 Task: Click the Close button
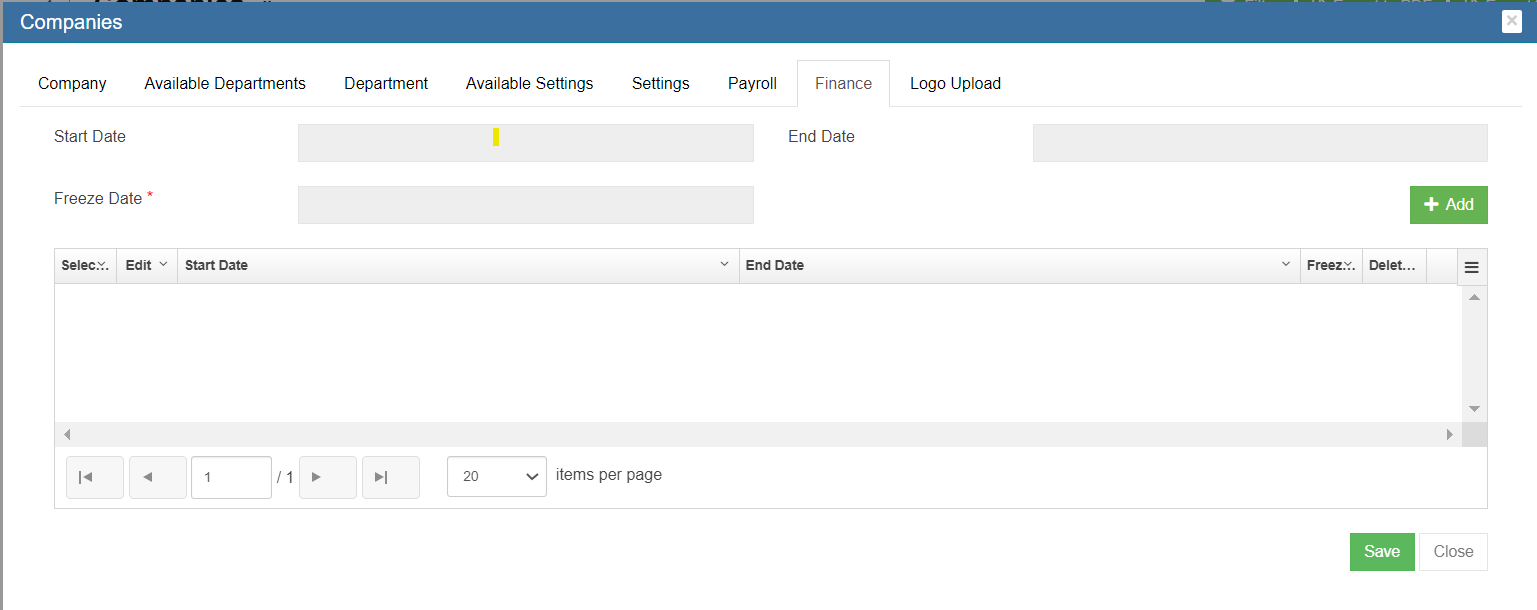click(1453, 552)
